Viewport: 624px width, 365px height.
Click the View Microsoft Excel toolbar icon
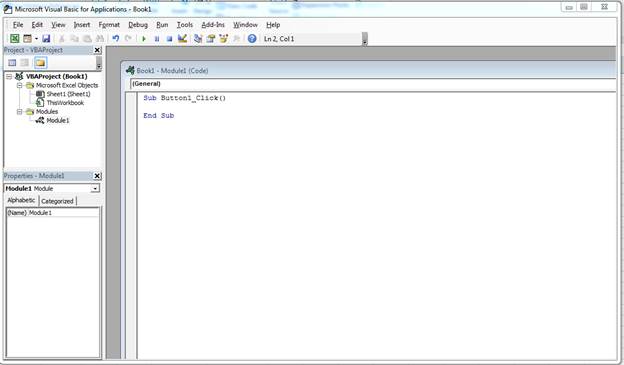coord(14,39)
